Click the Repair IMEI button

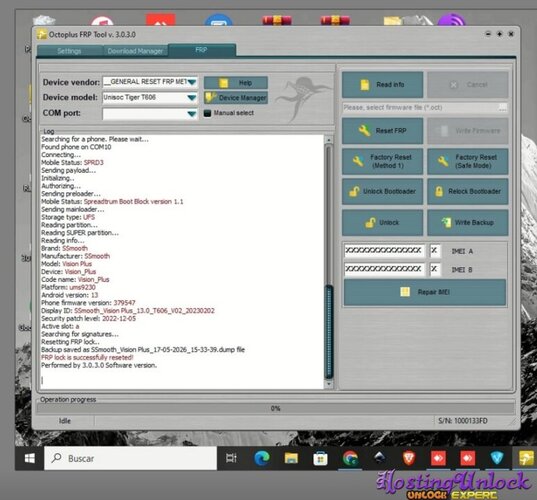click(x=425, y=292)
